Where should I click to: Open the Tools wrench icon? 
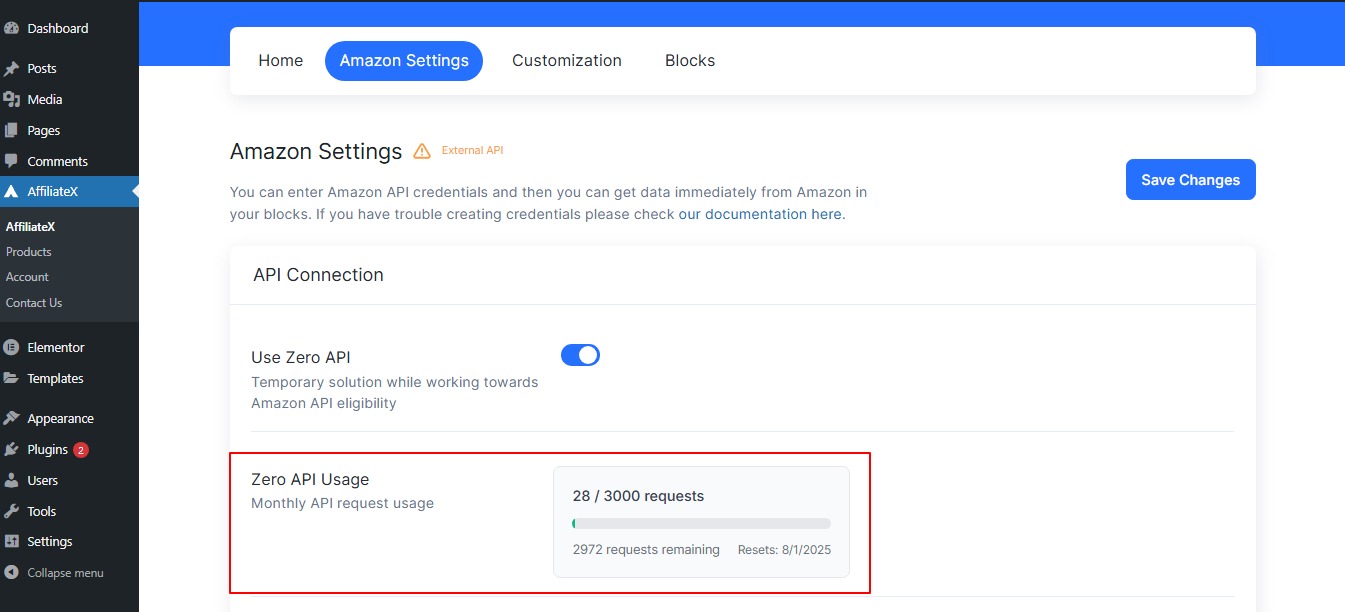pyautogui.click(x=14, y=511)
